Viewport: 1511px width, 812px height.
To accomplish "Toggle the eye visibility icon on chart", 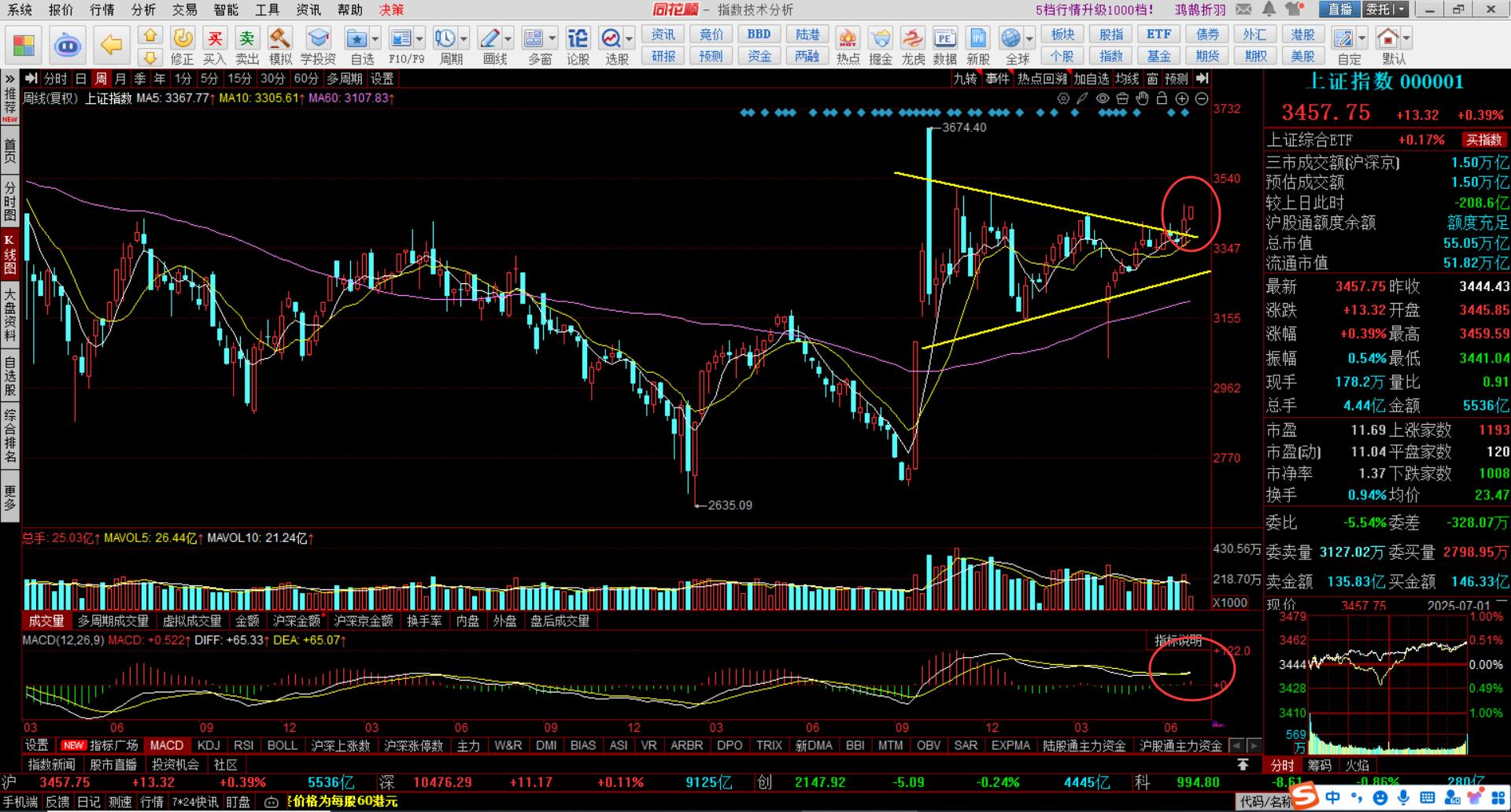I will tap(1103, 98).
